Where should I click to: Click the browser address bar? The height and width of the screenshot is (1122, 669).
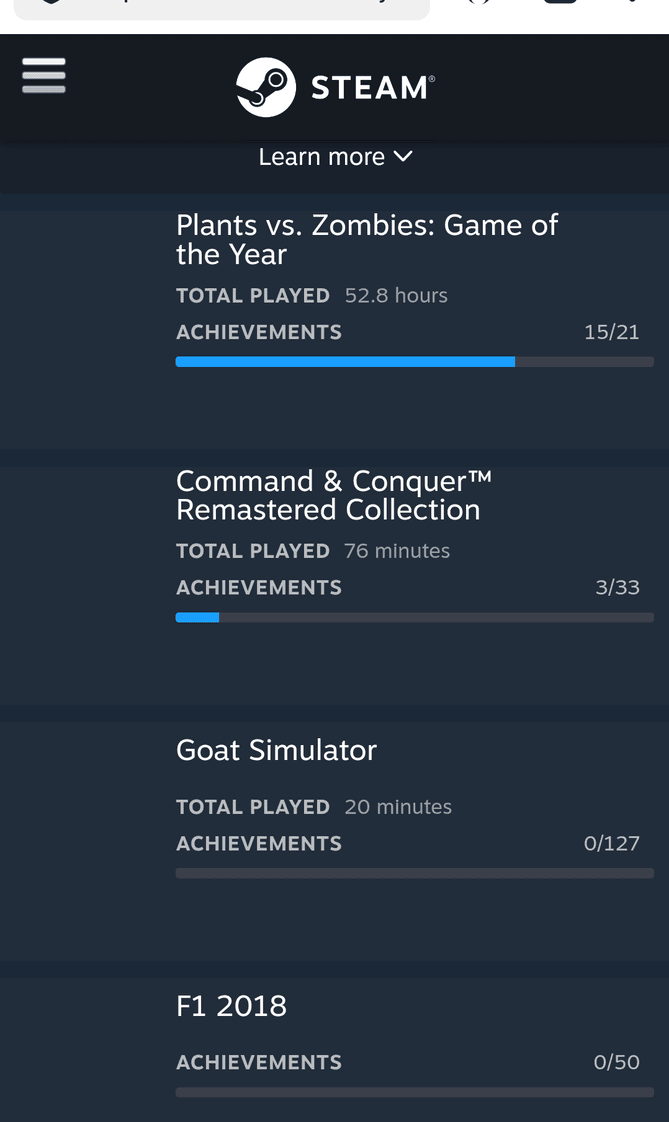(x=222, y=7)
